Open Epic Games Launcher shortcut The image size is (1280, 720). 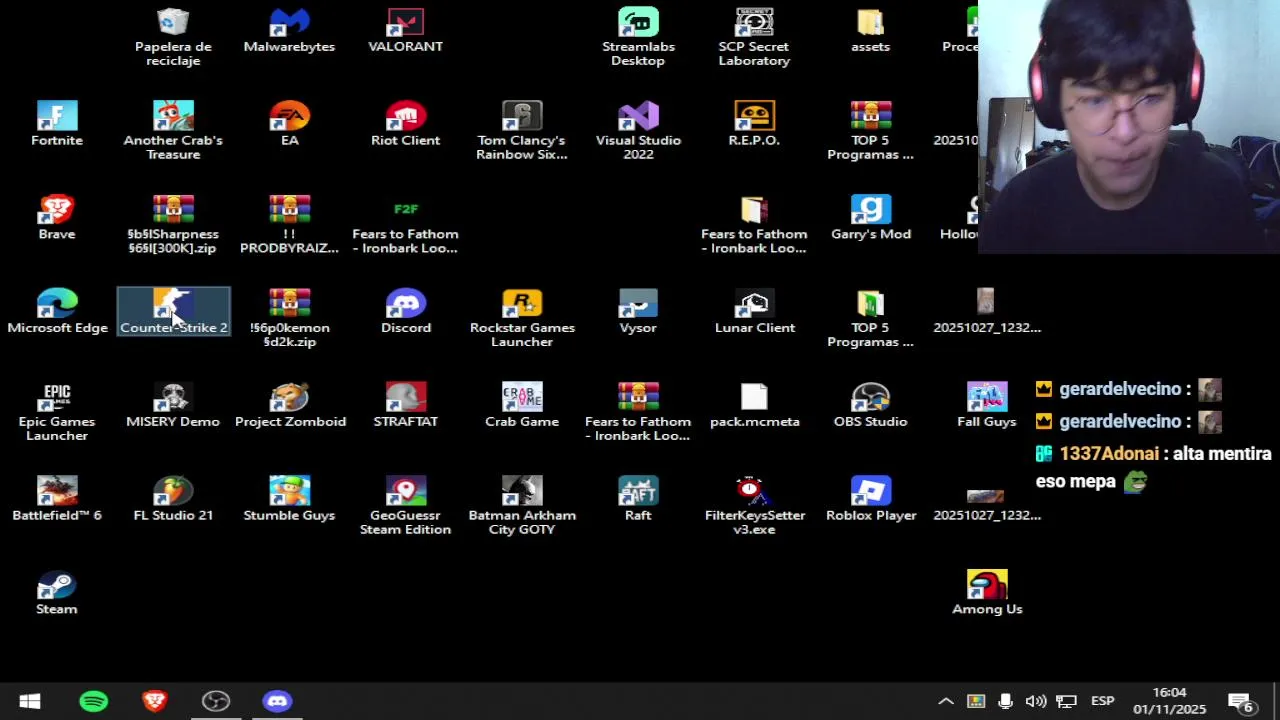[57, 413]
